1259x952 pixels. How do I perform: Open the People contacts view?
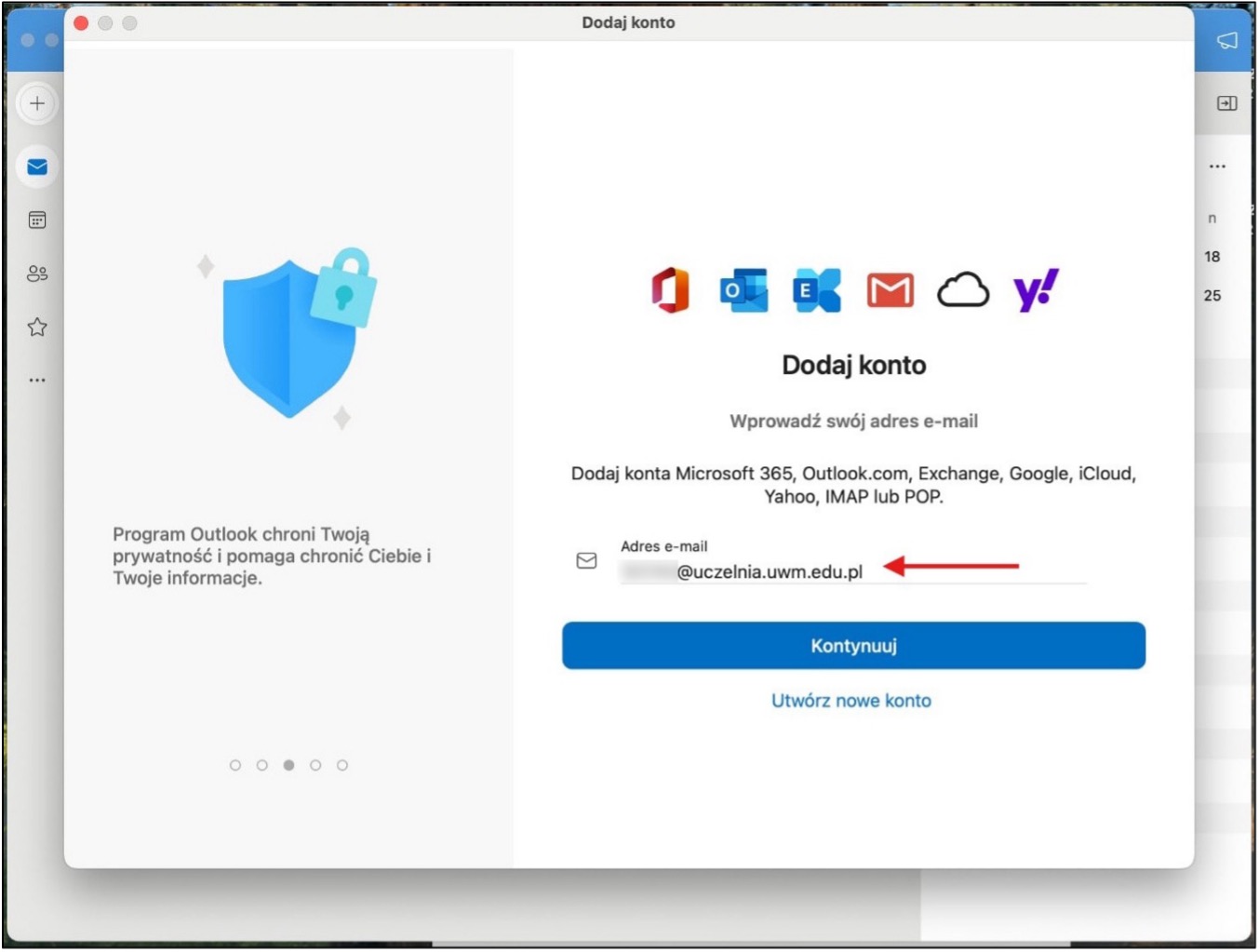[37, 274]
